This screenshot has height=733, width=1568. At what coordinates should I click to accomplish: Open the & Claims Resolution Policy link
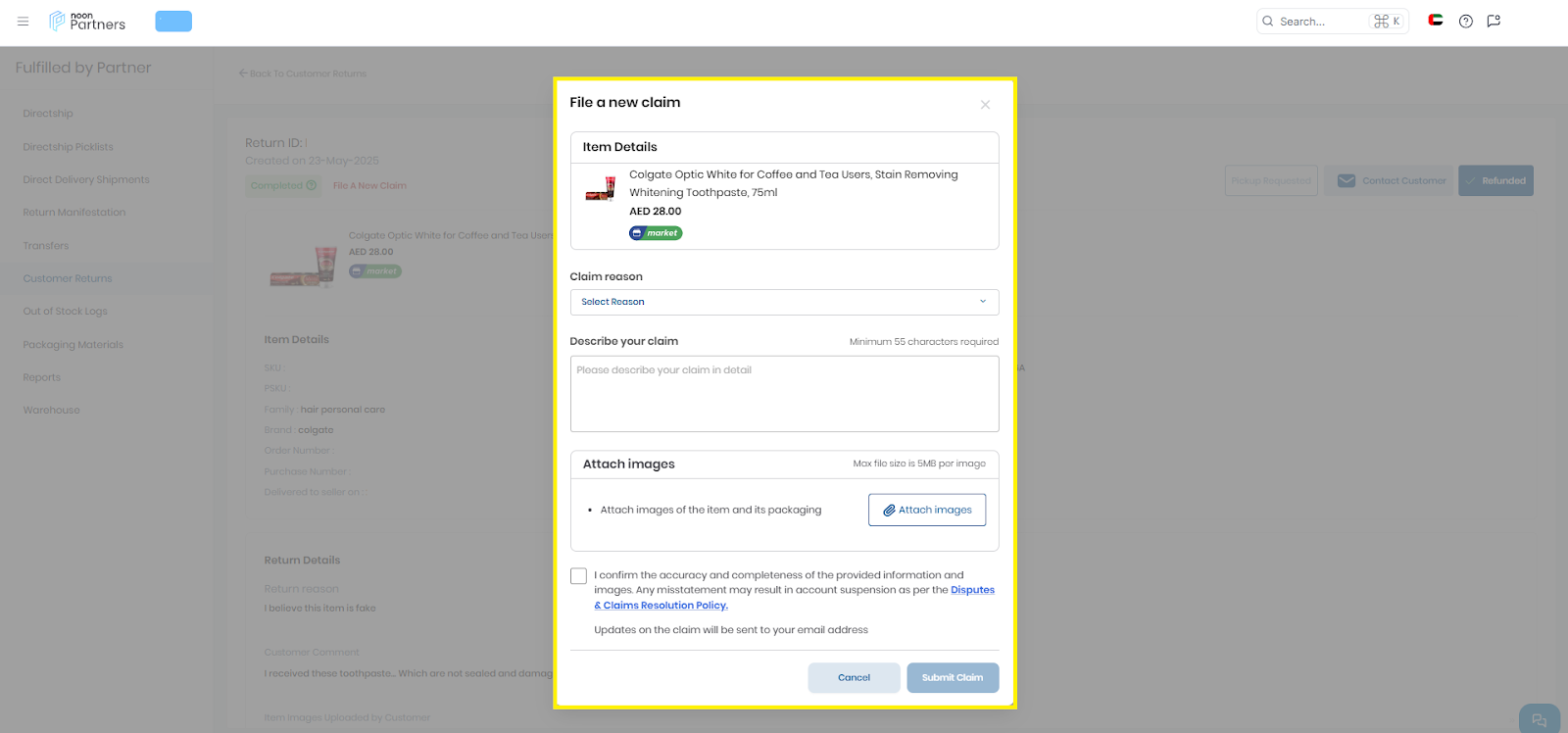[x=661, y=606]
